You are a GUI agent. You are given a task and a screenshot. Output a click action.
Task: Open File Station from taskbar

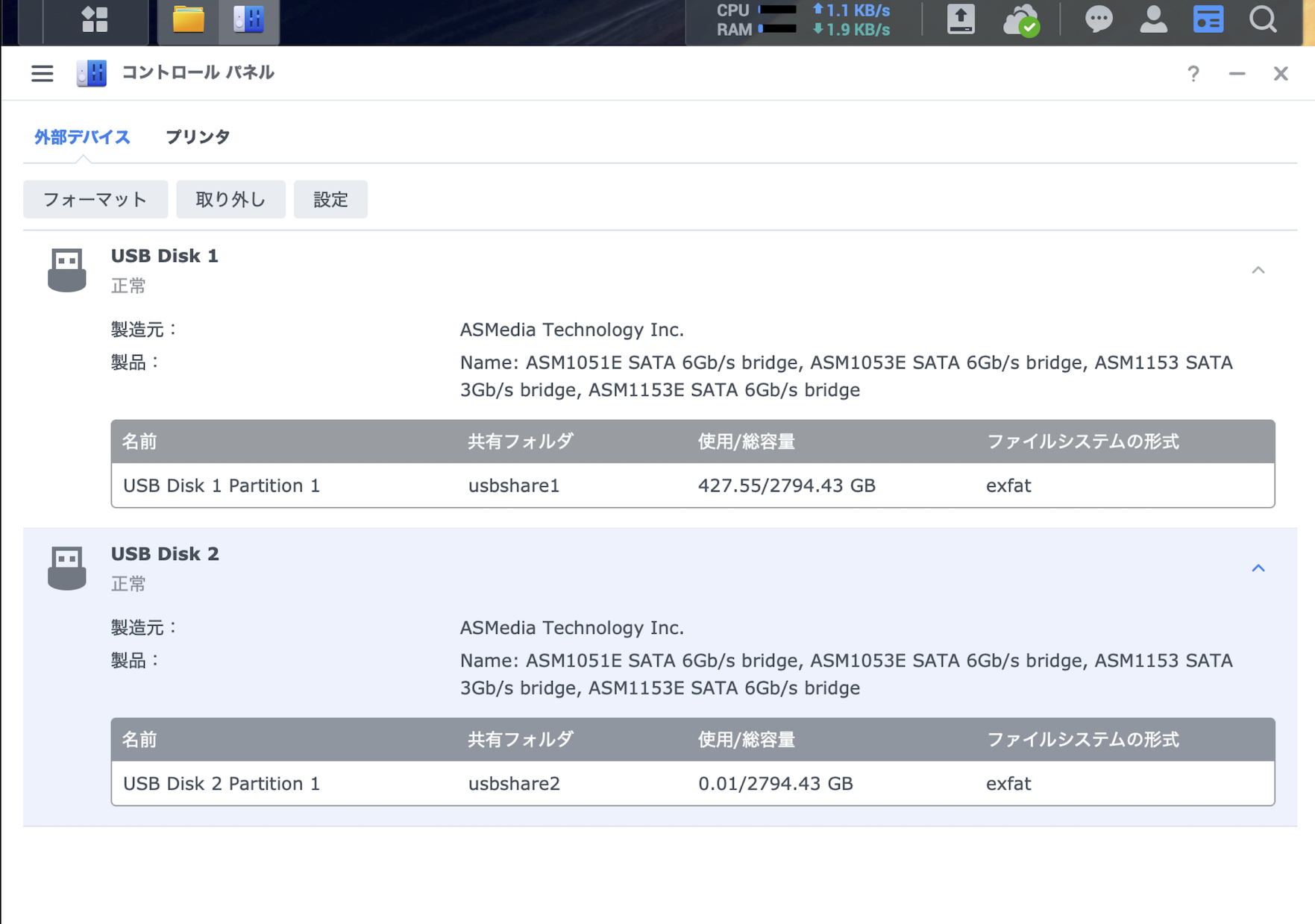pos(188,20)
